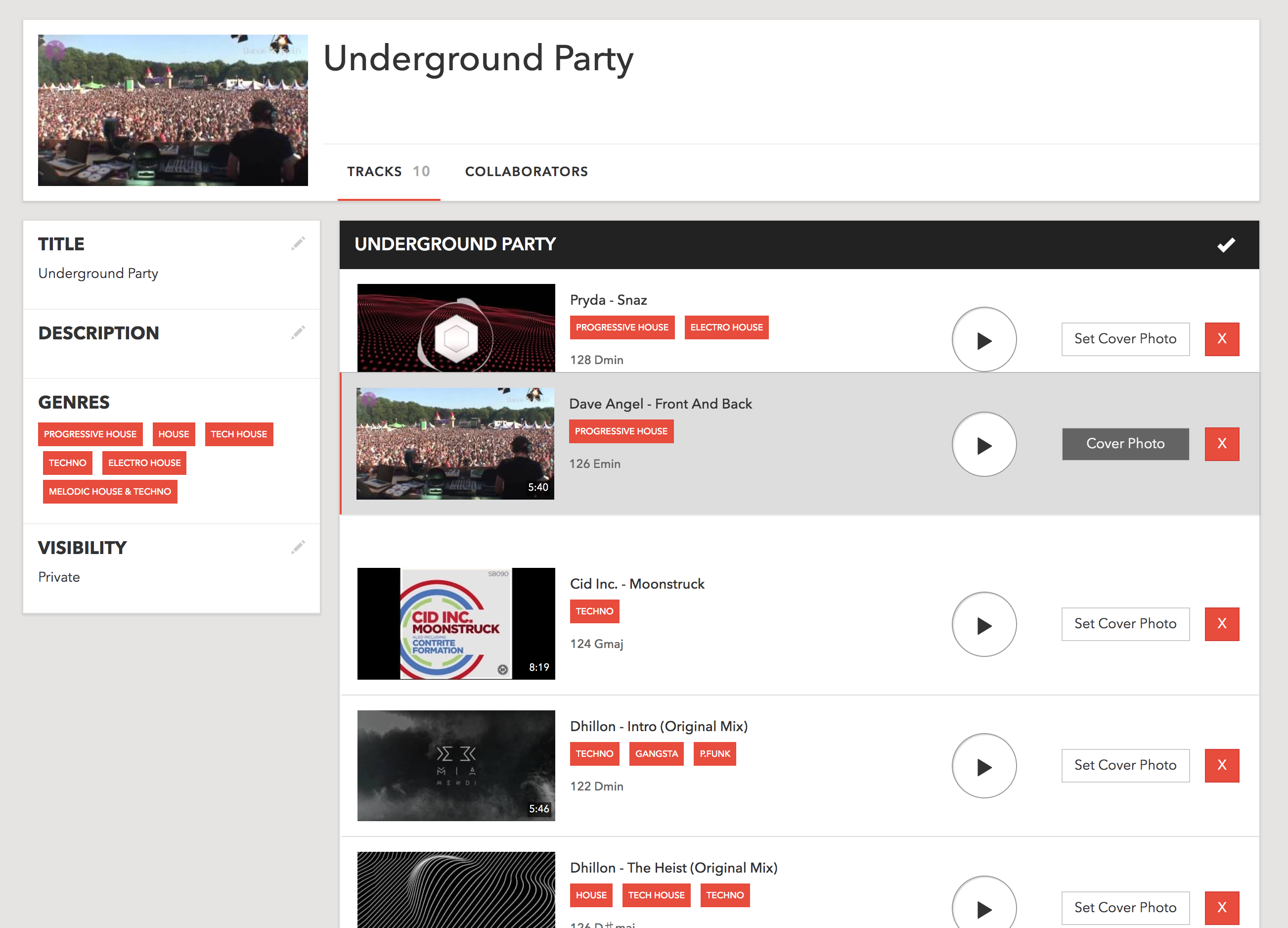Open the Tracks tab
The height and width of the screenshot is (928, 1288).
[x=389, y=172]
